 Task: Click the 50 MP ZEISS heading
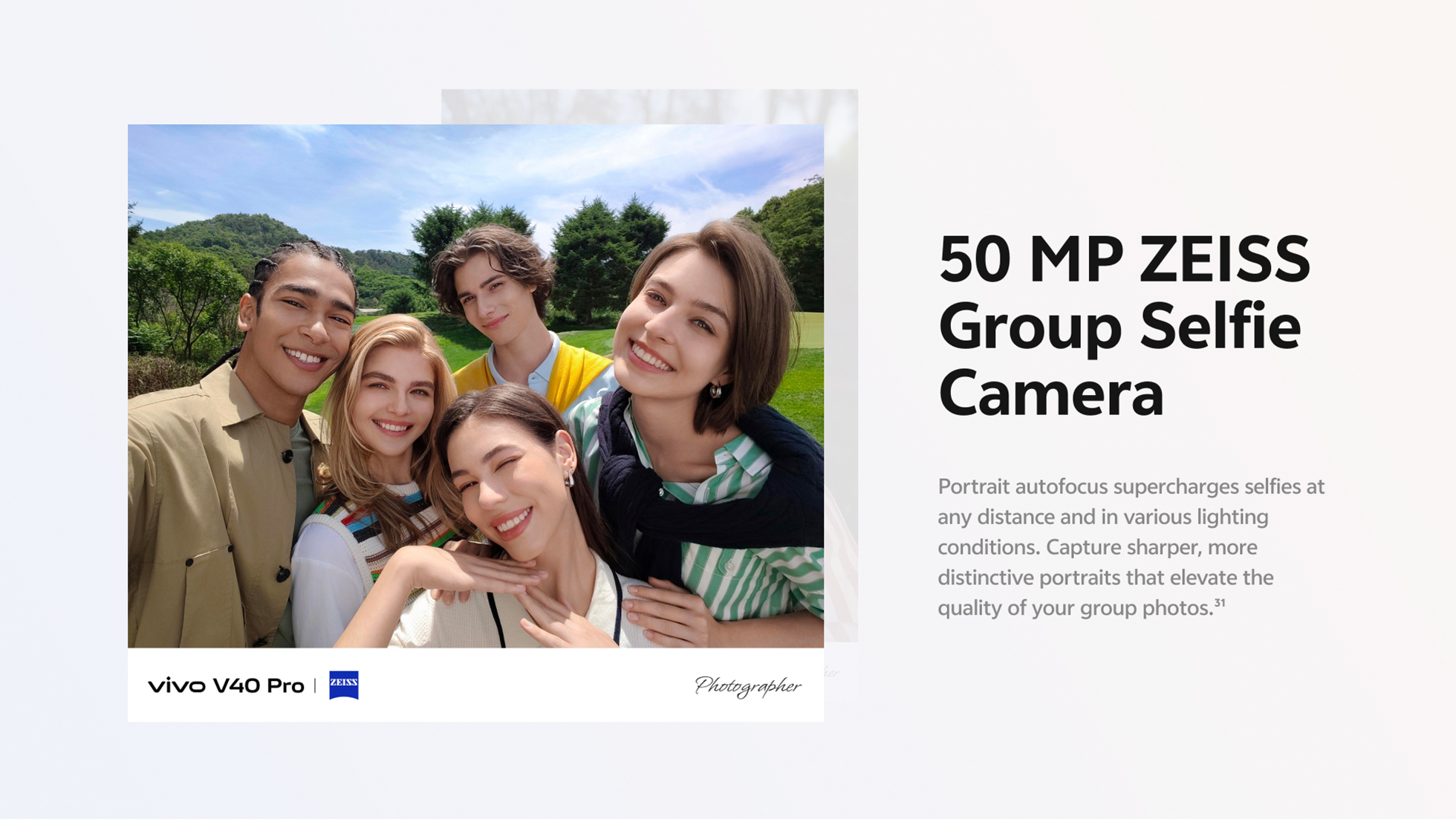[1124, 260]
